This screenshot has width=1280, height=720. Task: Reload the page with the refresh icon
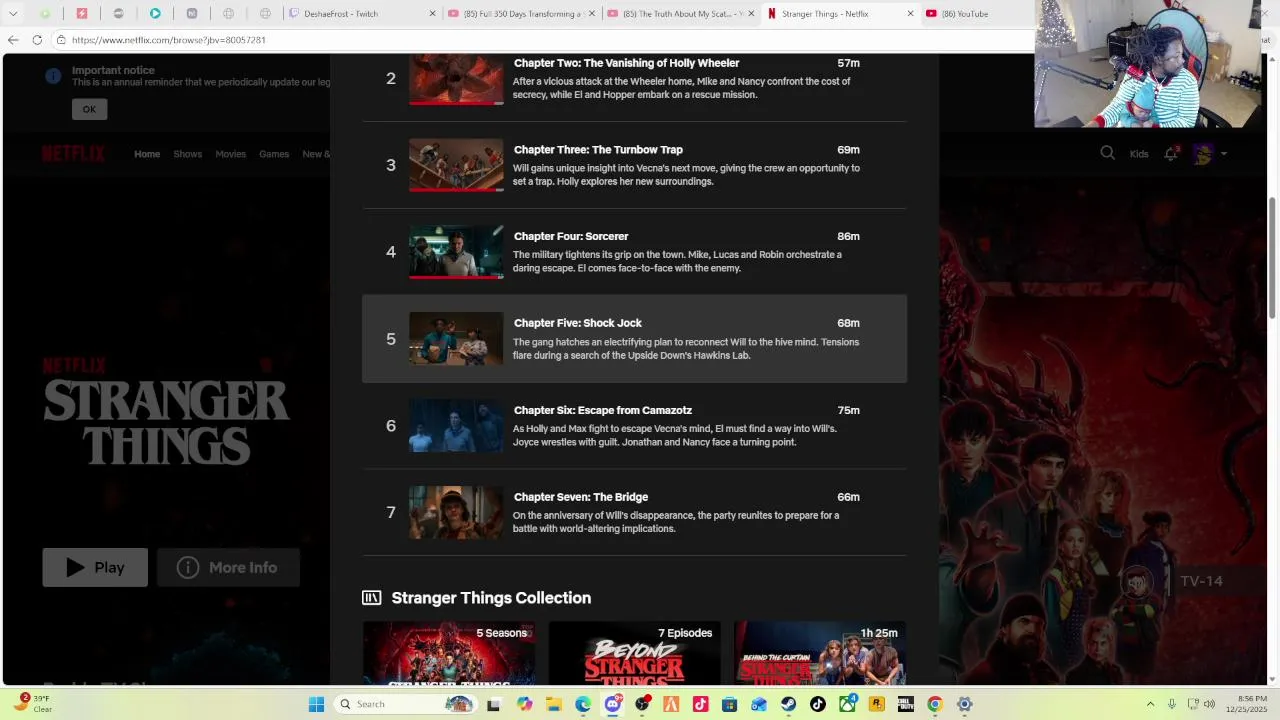37,40
